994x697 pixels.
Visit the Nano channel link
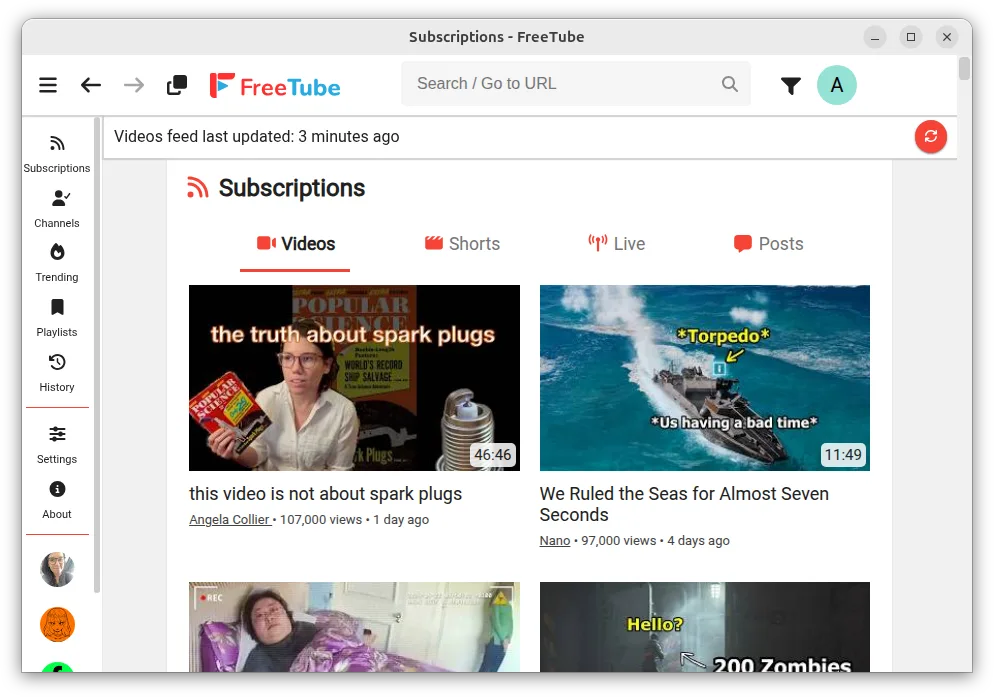tap(555, 541)
